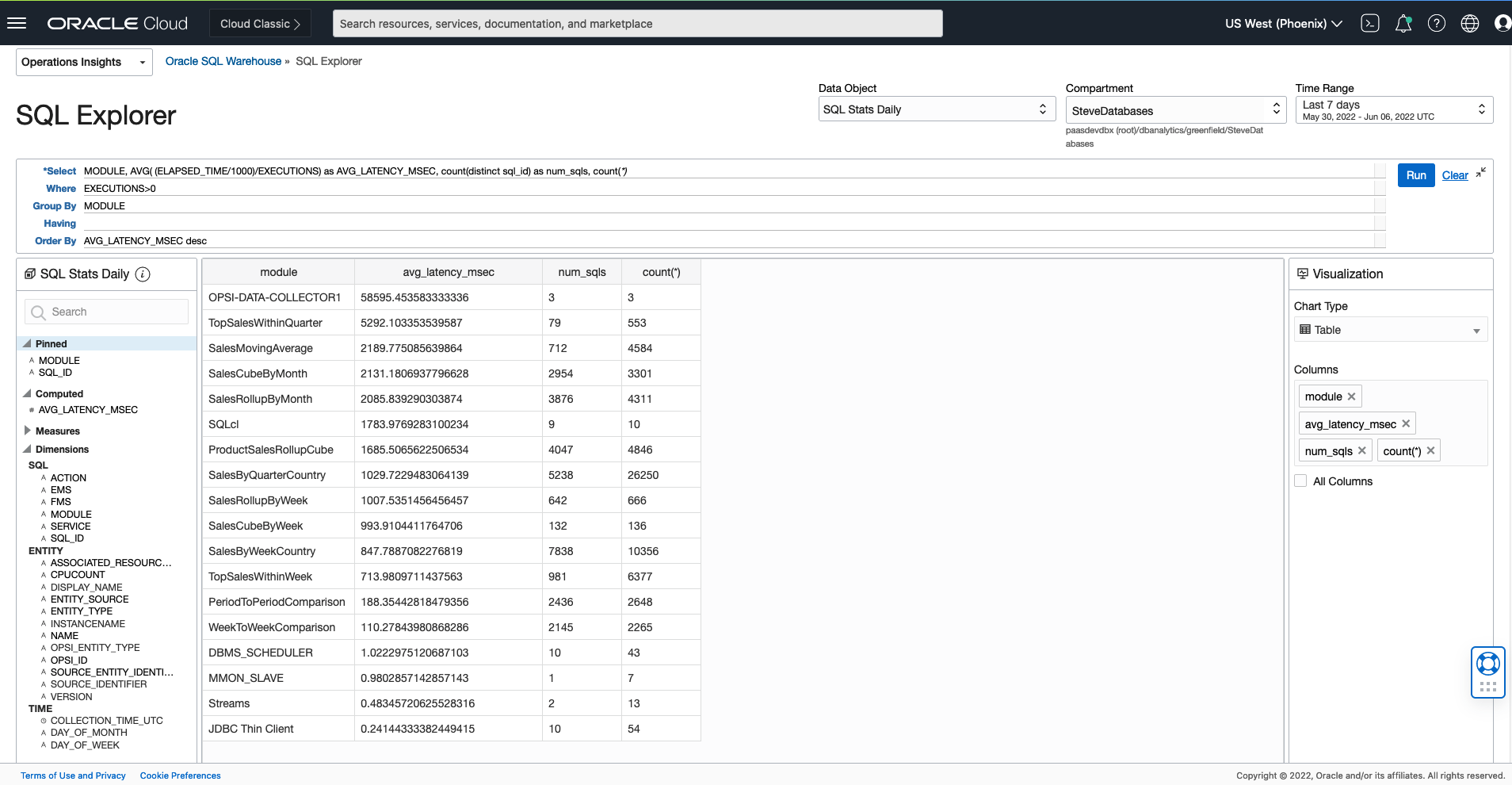This screenshot has width=1512, height=785.
Task: Remove the avg_latency_msec column chip
Action: click(x=1406, y=423)
